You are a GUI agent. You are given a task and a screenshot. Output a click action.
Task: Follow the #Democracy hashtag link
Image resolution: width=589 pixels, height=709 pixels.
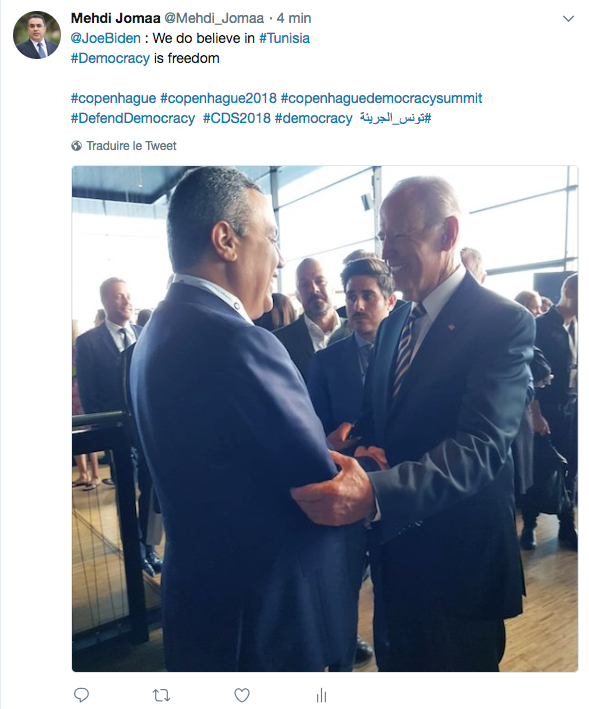pyautogui.click(x=110, y=58)
